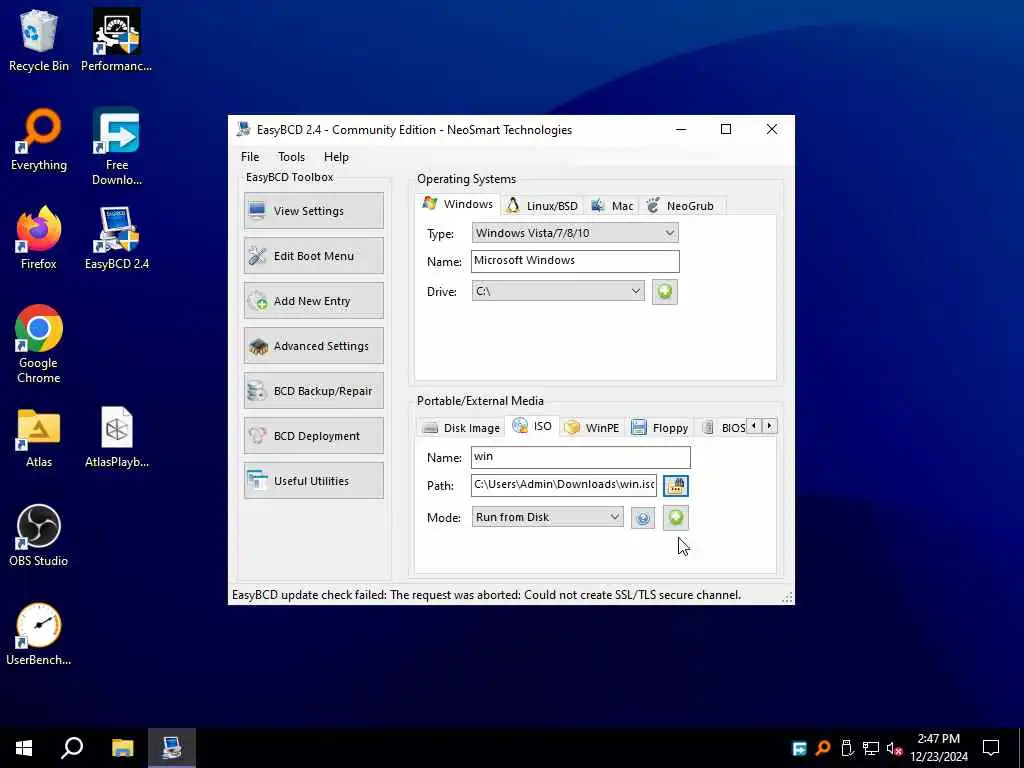
Task: Select the Performance desktop shortcut
Action: click(x=116, y=40)
